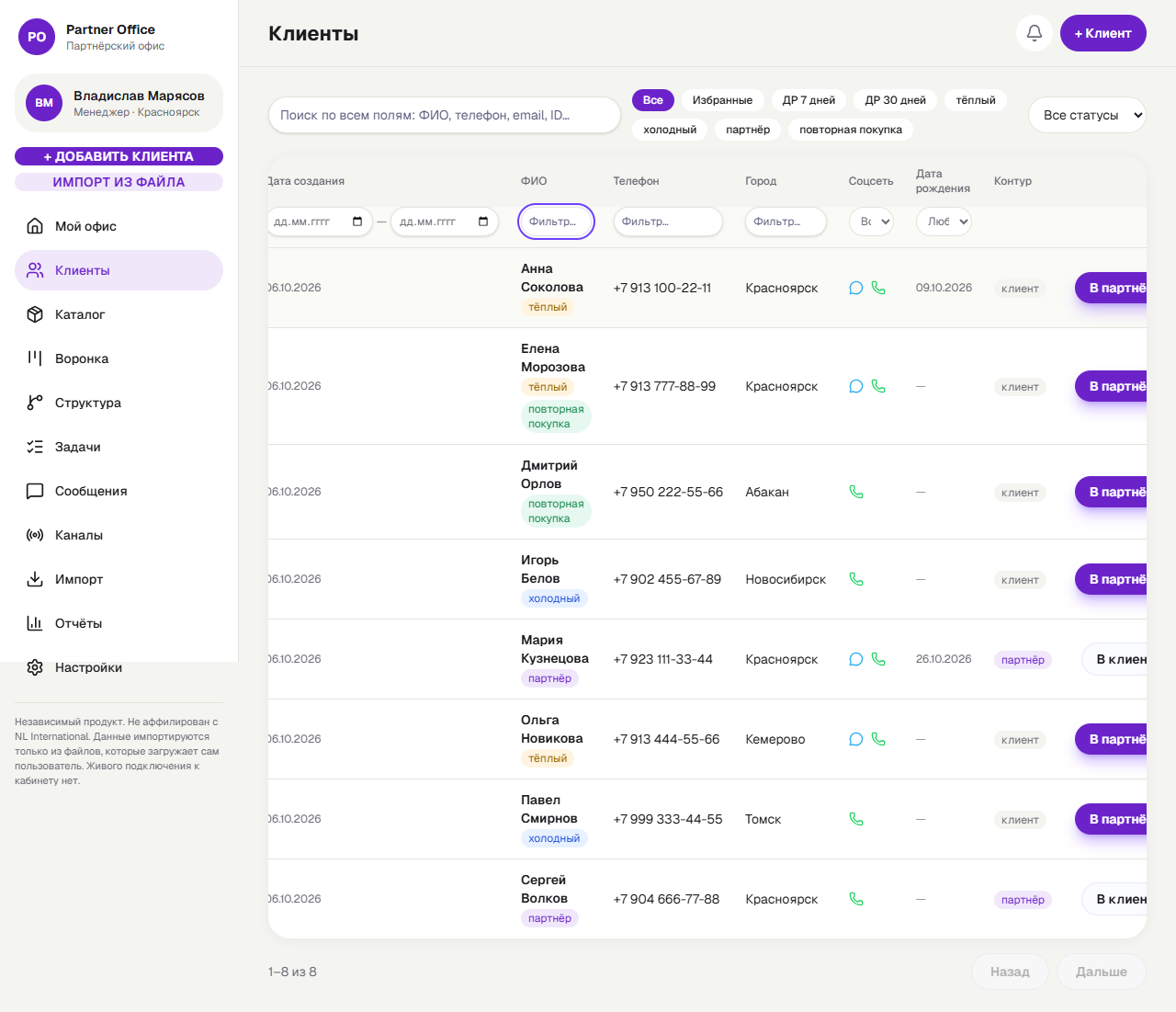Focus the global client search field
The width and height of the screenshot is (1176, 1012).
[x=445, y=115]
